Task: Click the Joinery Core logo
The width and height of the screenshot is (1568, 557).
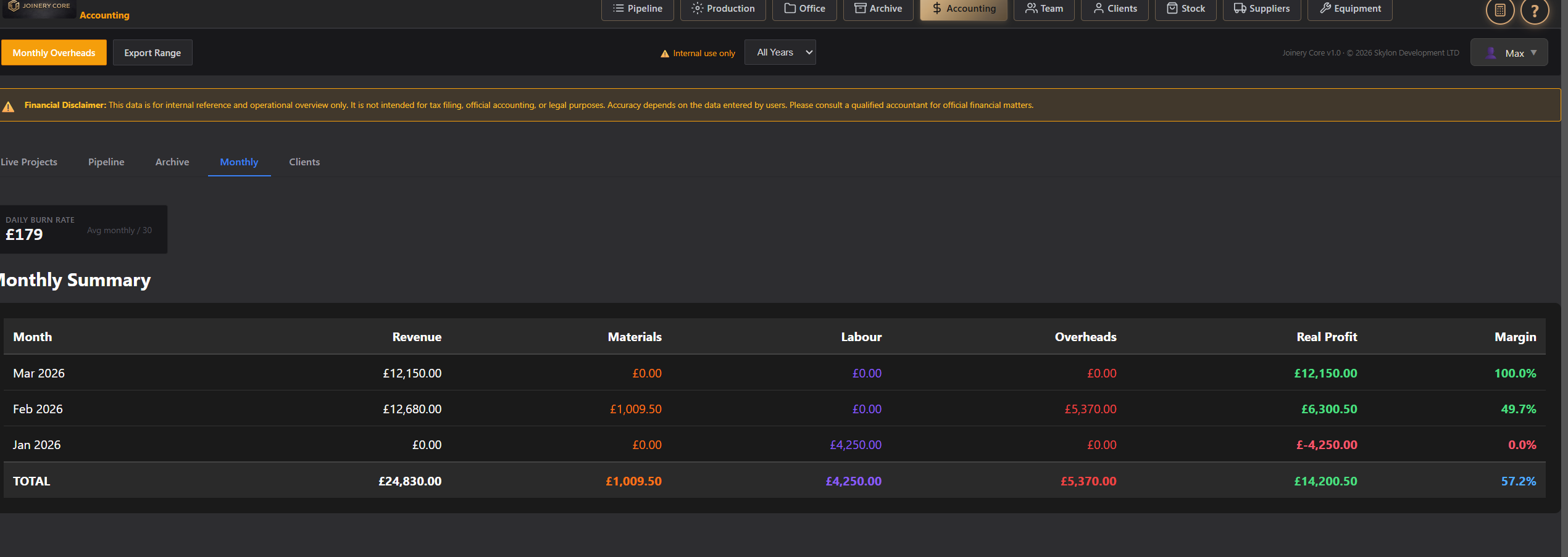Action: [x=40, y=7]
